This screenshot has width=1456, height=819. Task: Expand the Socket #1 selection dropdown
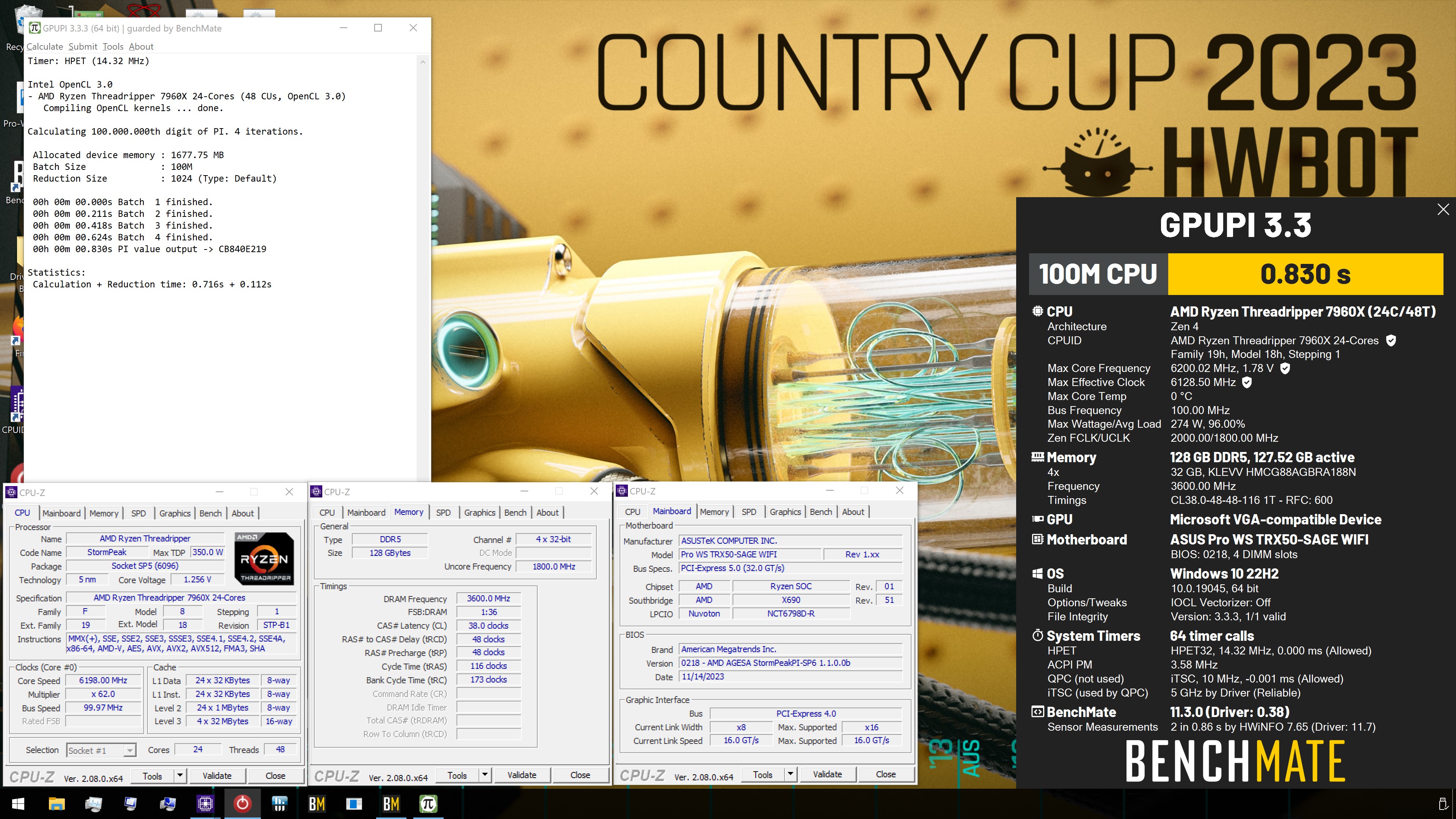click(130, 751)
